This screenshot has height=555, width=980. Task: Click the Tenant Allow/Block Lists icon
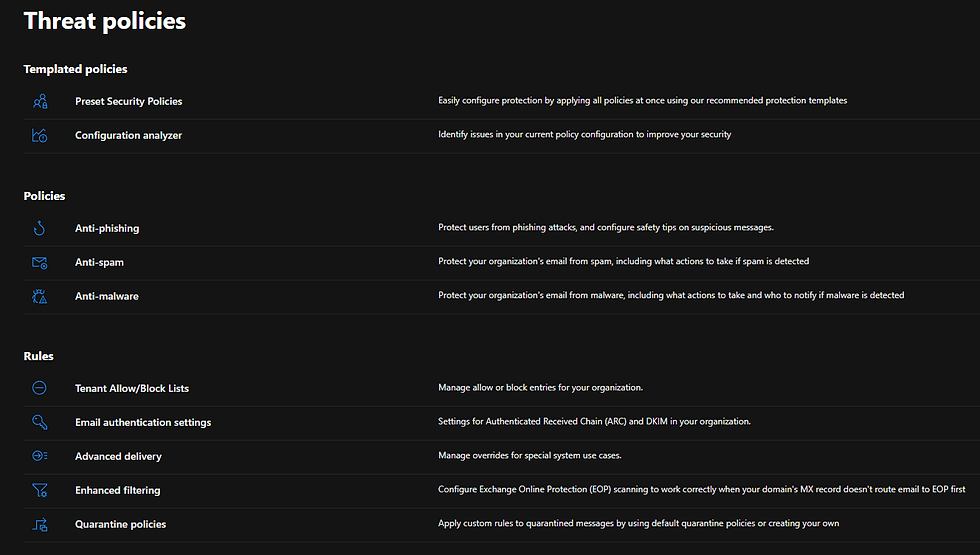[x=40, y=388]
